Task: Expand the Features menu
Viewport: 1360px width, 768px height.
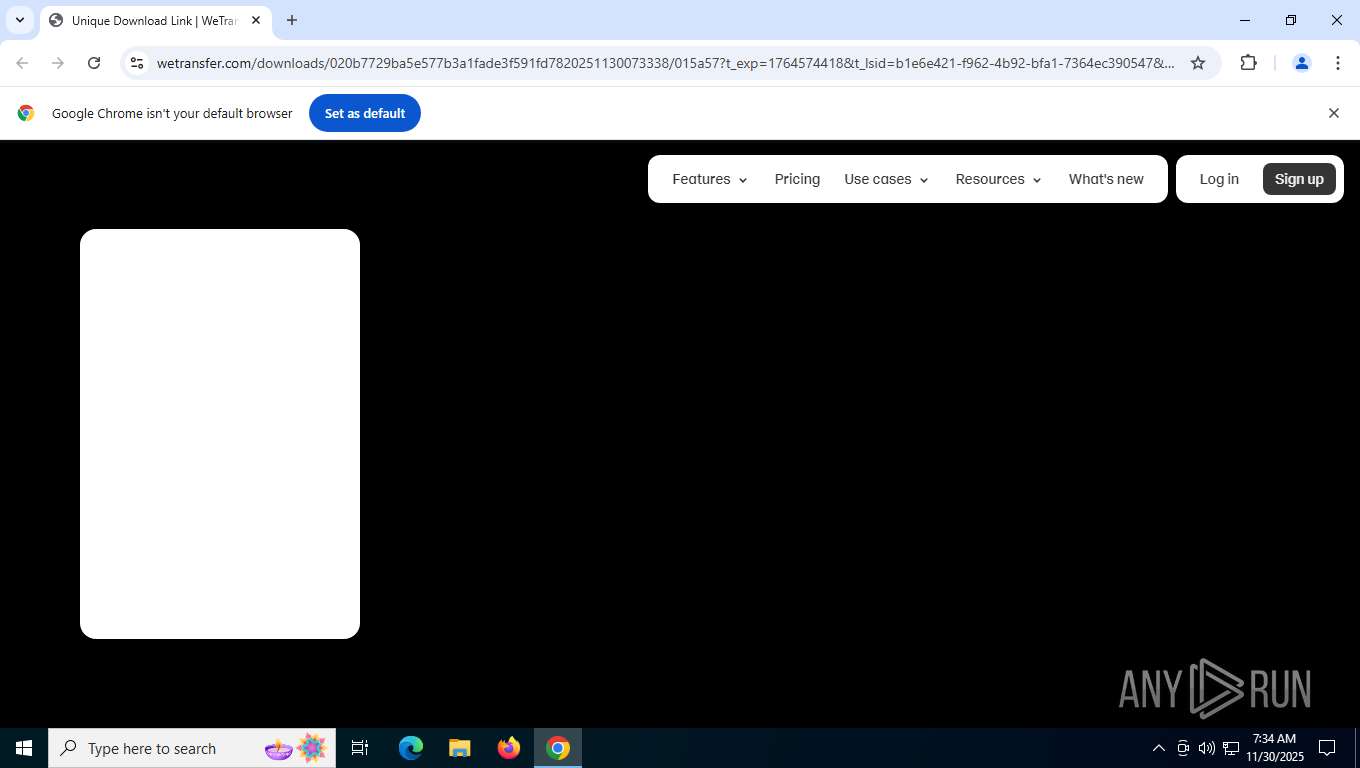Action: pos(709,179)
